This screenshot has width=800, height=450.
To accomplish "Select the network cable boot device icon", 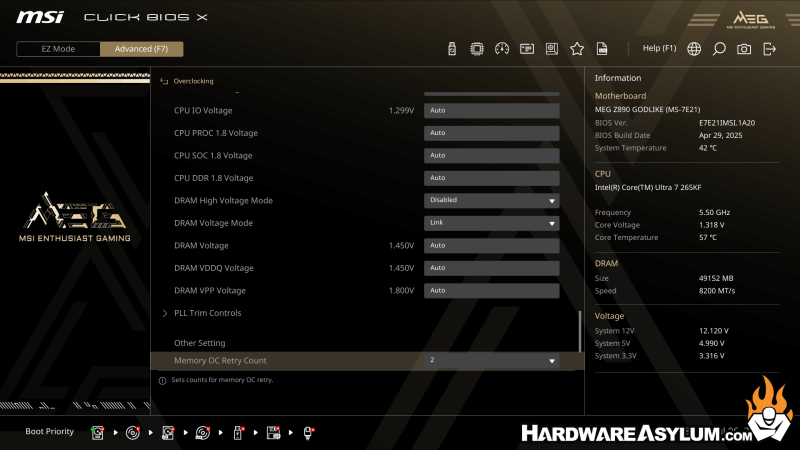I will pyautogui.click(x=308, y=433).
